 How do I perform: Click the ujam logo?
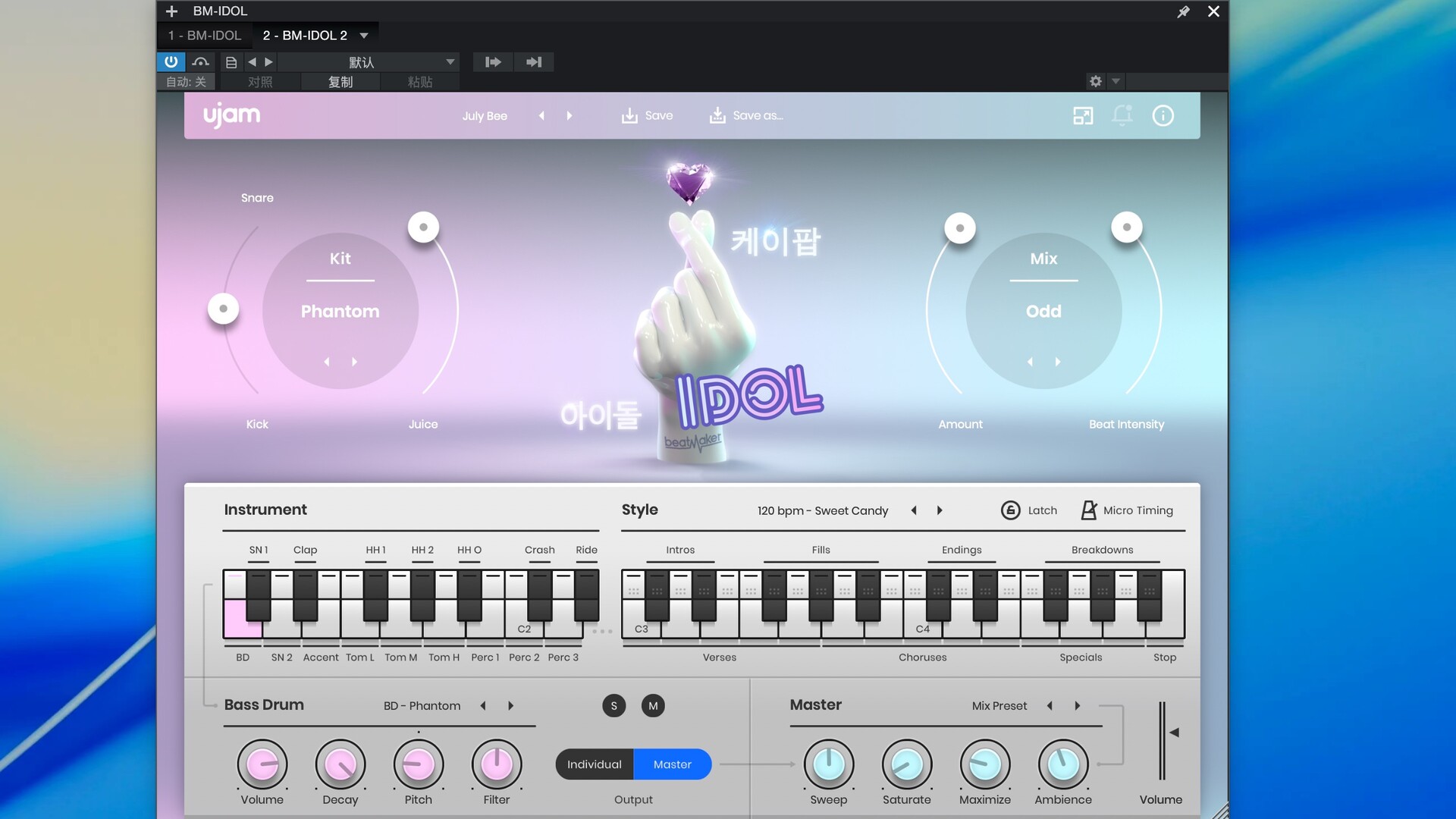[231, 115]
